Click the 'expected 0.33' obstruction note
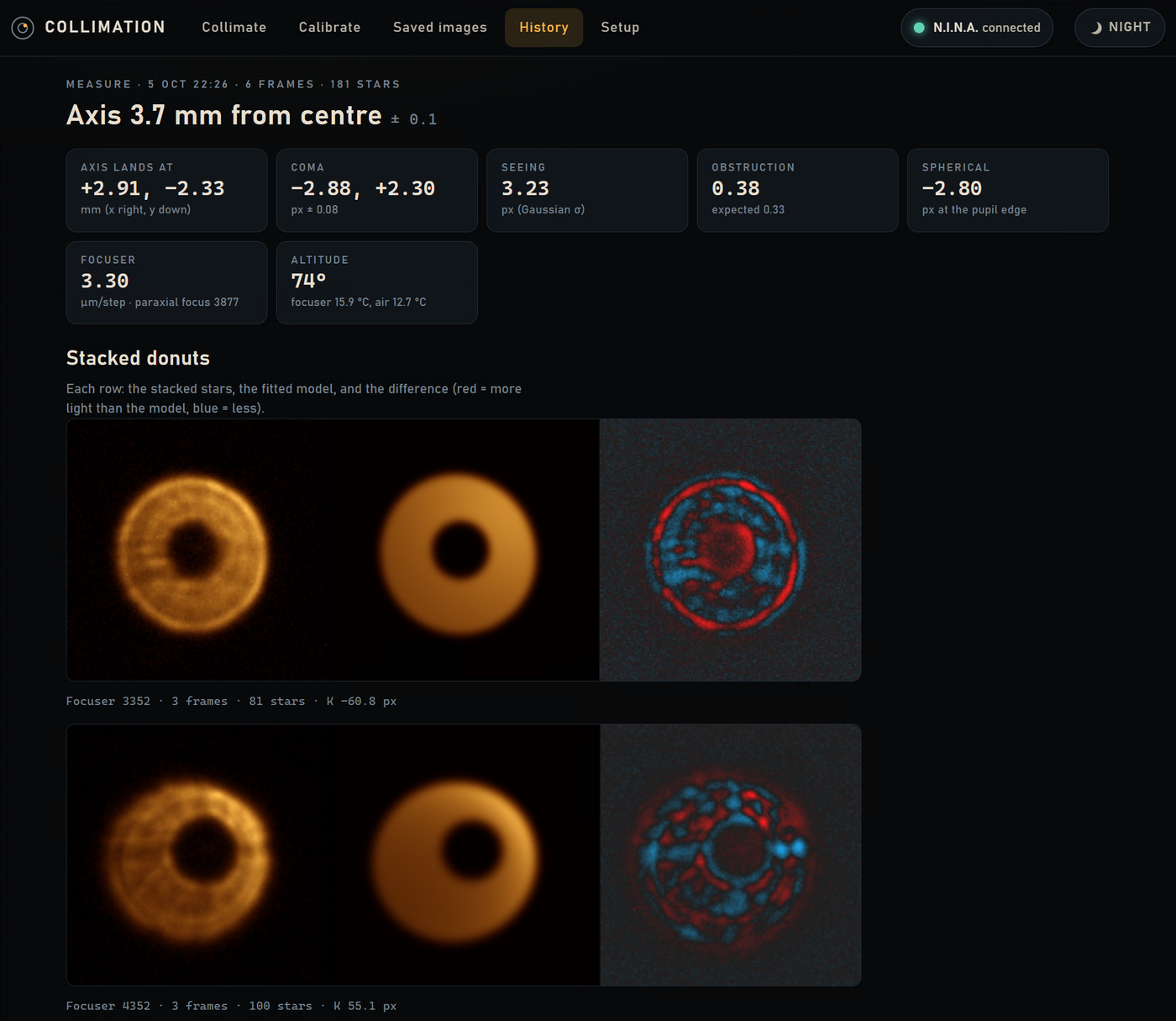This screenshot has width=1176, height=1021. click(748, 210)
